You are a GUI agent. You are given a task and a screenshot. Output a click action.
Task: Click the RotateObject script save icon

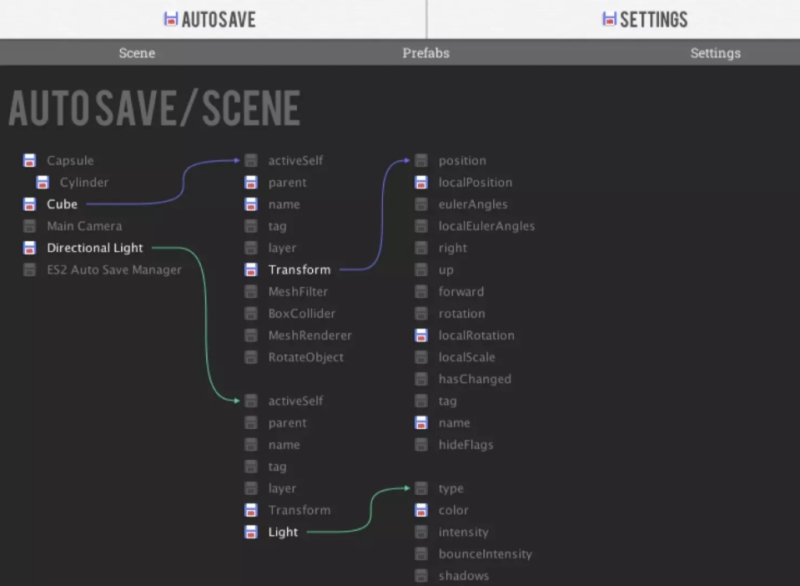249,357
